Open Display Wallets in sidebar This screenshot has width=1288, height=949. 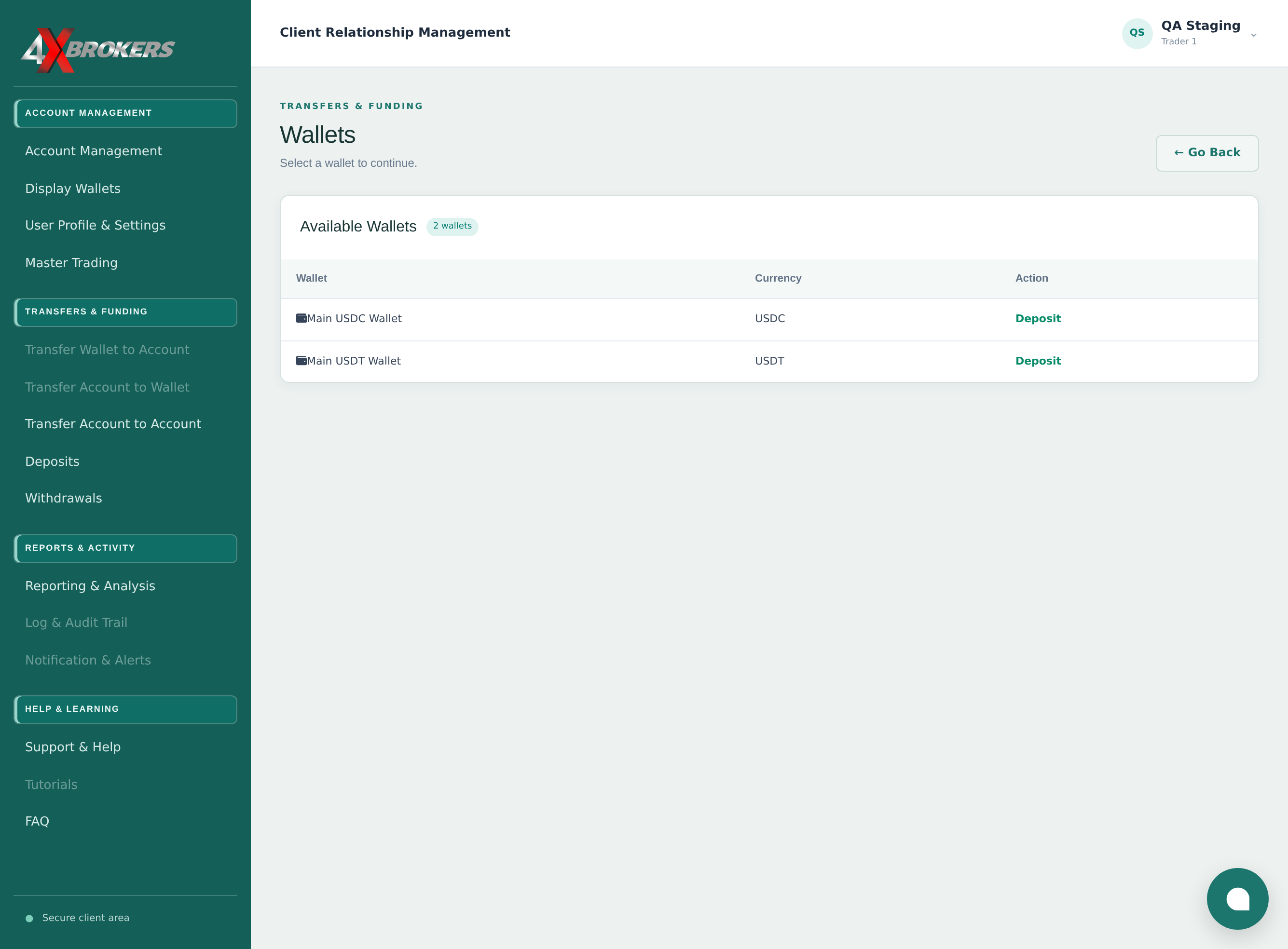tap(73, 189)
